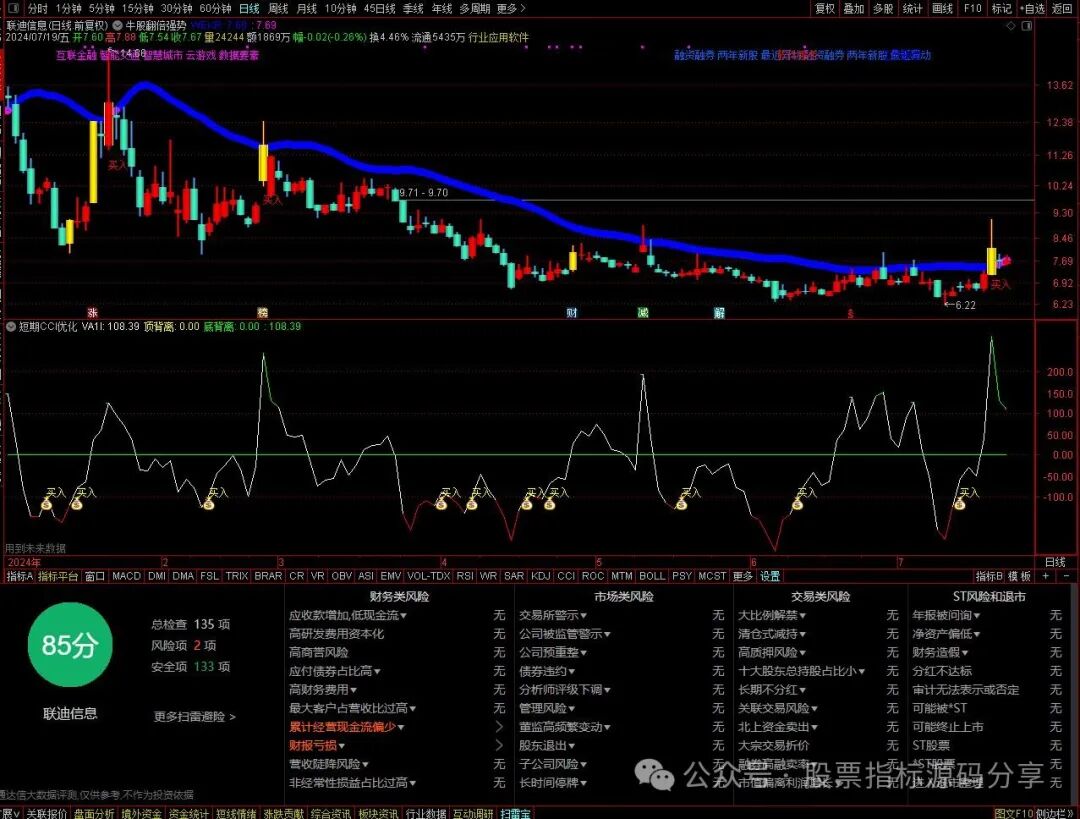Open the 盘面分析 bottom tab
Image resolution: width=1080 pixels, height=819 pixels.
click(94, 813)
